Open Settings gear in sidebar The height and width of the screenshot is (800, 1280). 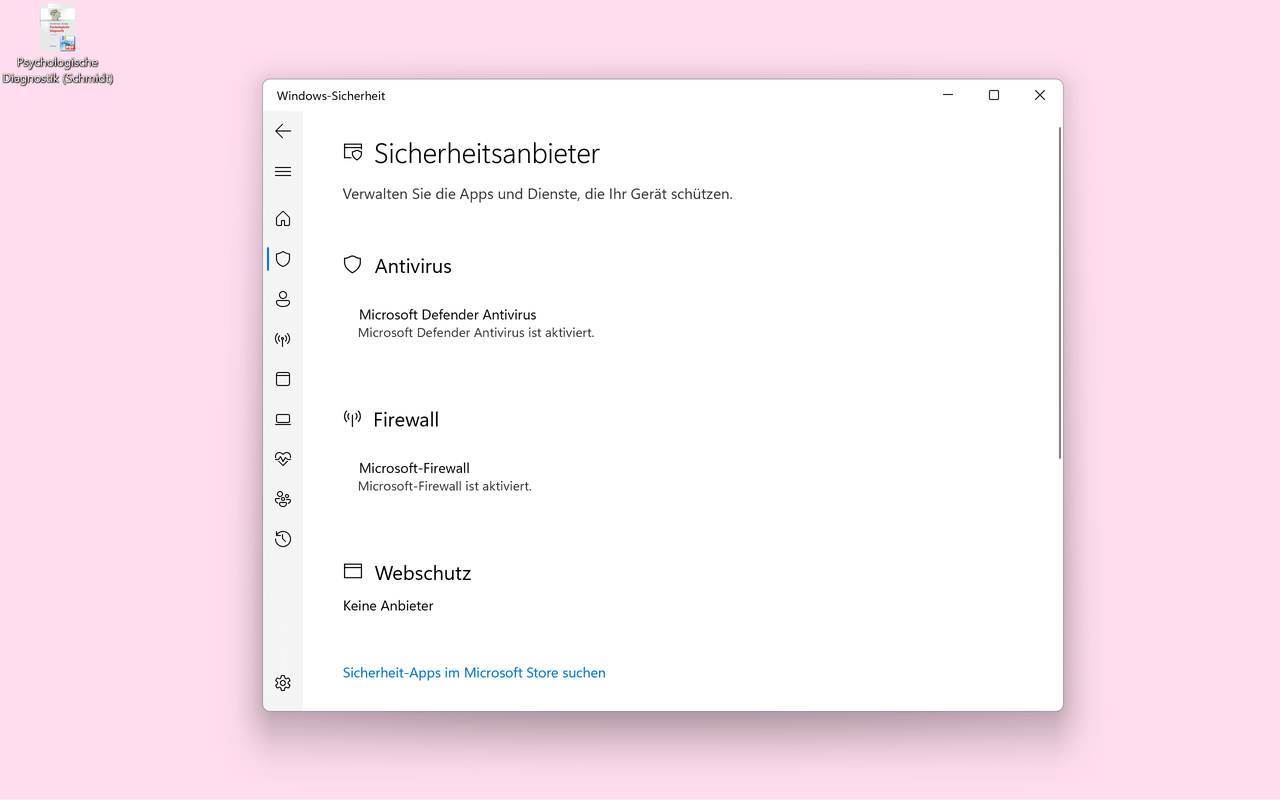283,683
